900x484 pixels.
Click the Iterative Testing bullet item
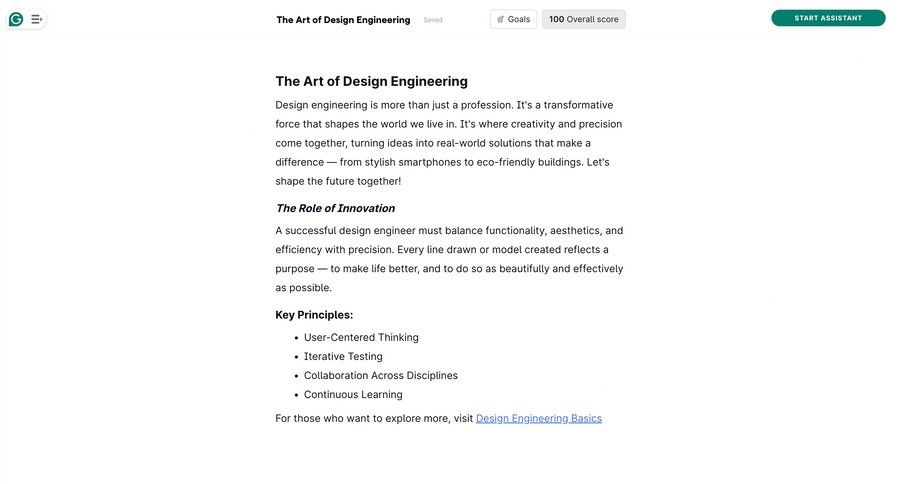coord(343,356)
